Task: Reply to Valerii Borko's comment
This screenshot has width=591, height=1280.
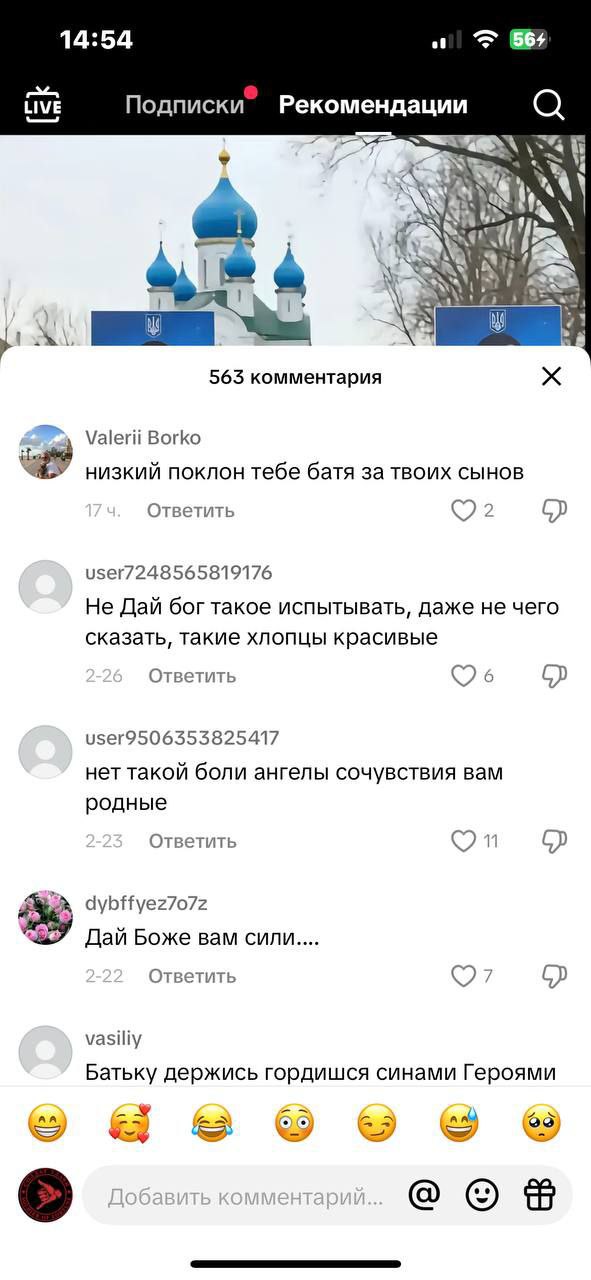Action: [191, 511]
